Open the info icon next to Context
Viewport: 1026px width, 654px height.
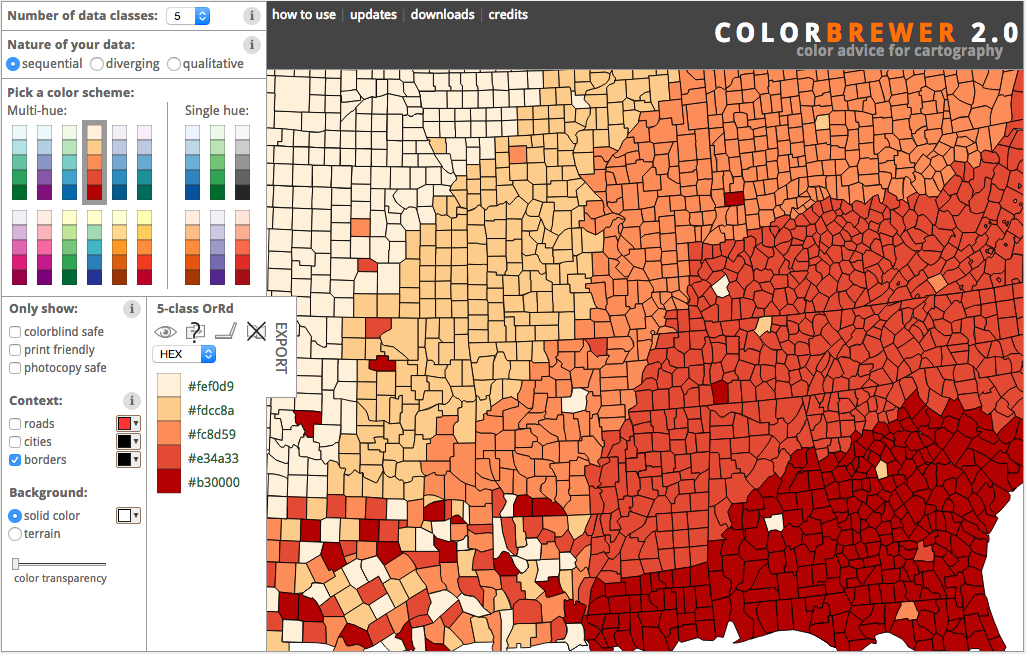[132, 400]
